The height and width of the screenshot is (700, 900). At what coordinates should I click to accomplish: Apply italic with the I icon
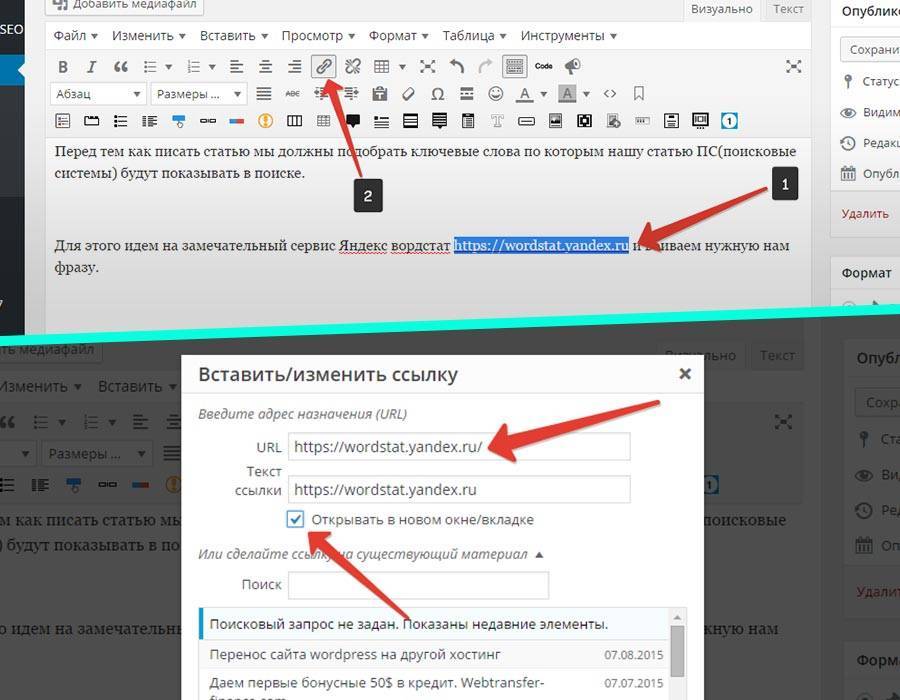click(x=91, y=67)
